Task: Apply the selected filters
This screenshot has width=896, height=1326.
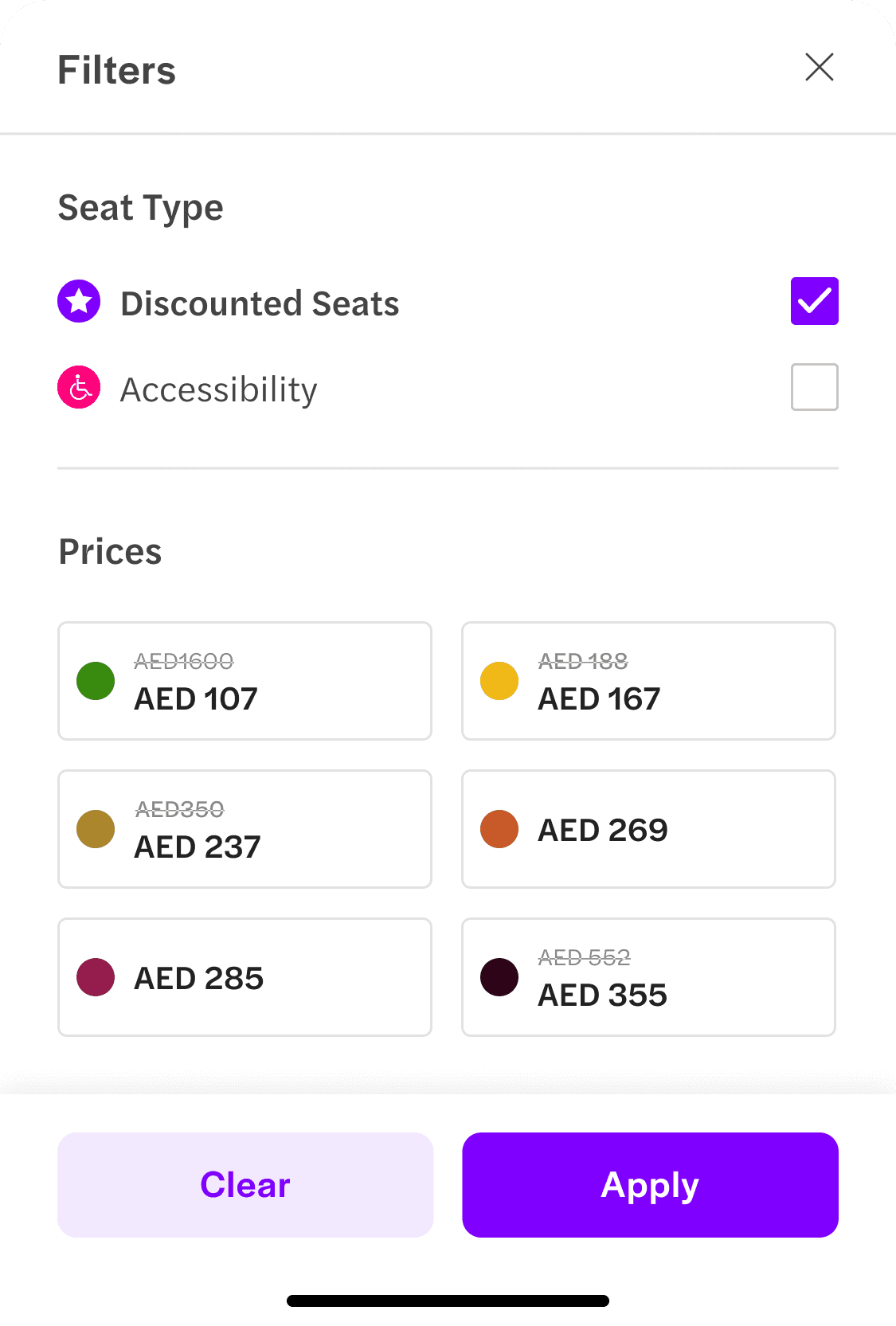Action: [x=650, y=1185]
